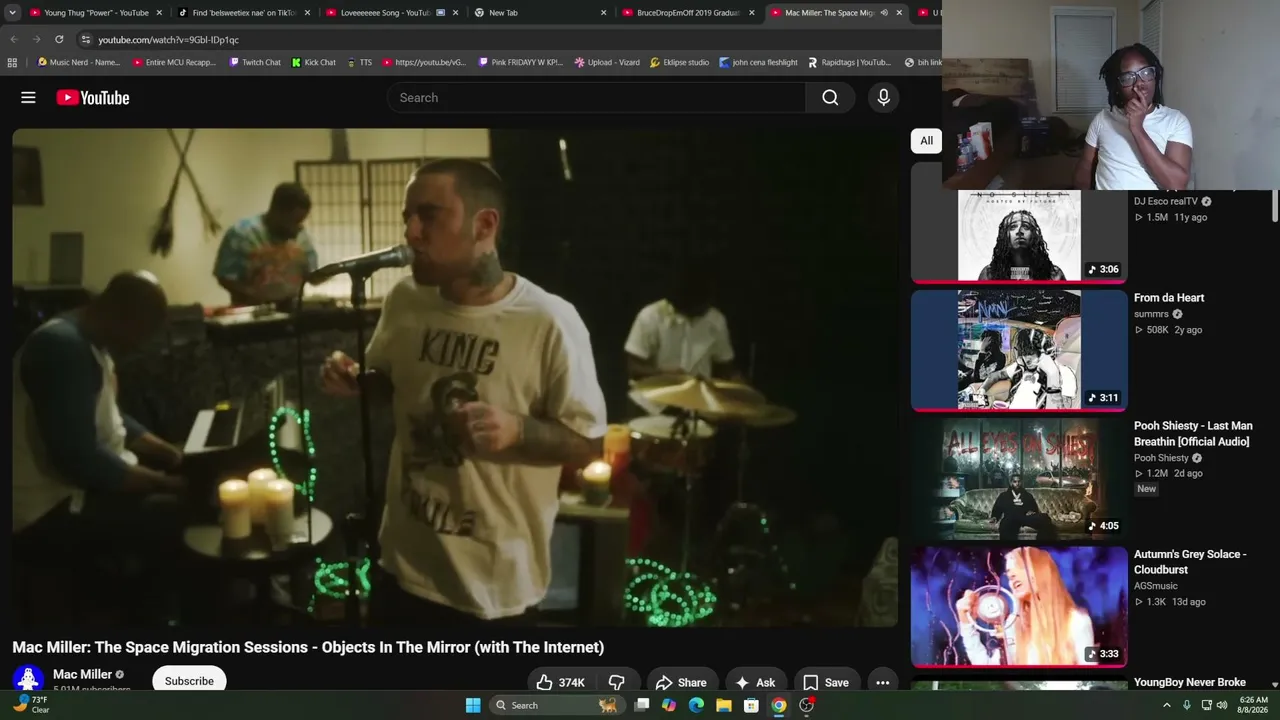
Task: Click the magnifier search button
Action: [x=830, y=97]
